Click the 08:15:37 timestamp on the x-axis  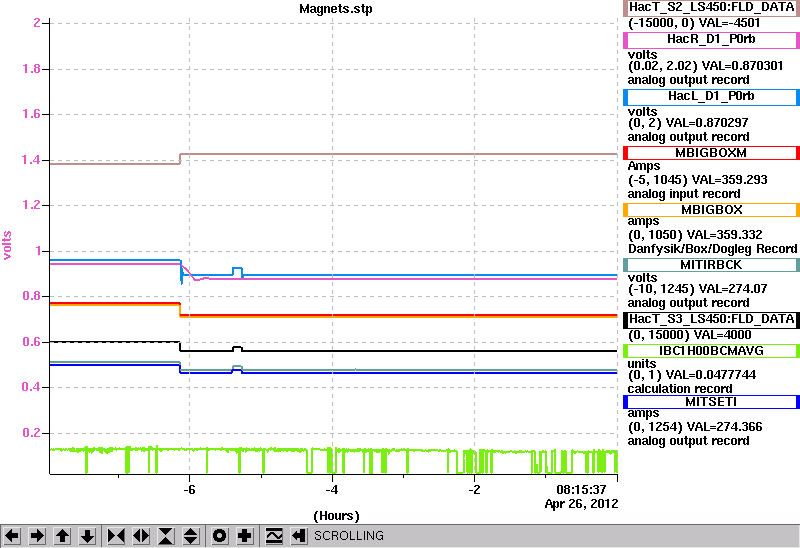[581, 490]
